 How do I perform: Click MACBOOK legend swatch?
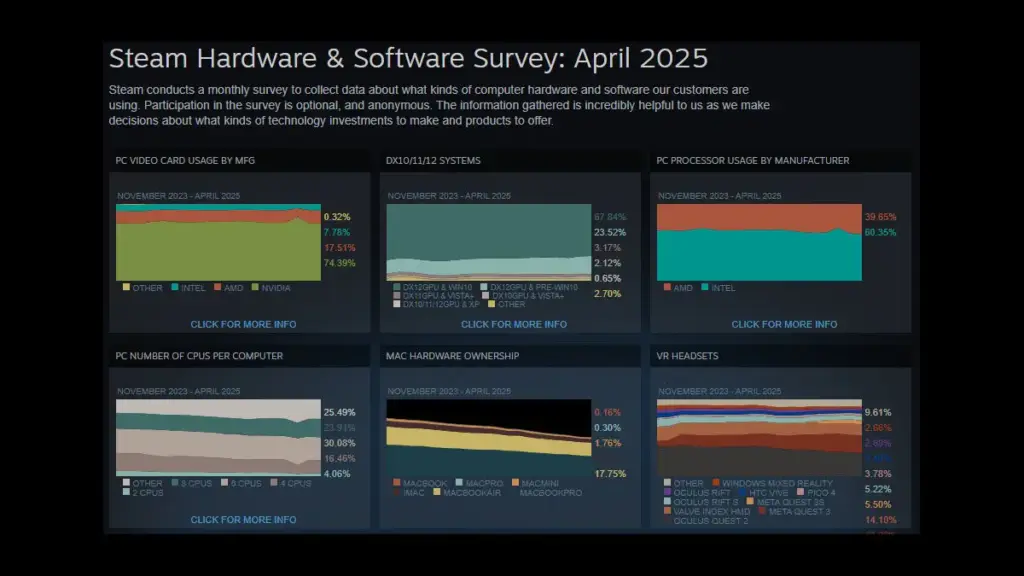396,483
